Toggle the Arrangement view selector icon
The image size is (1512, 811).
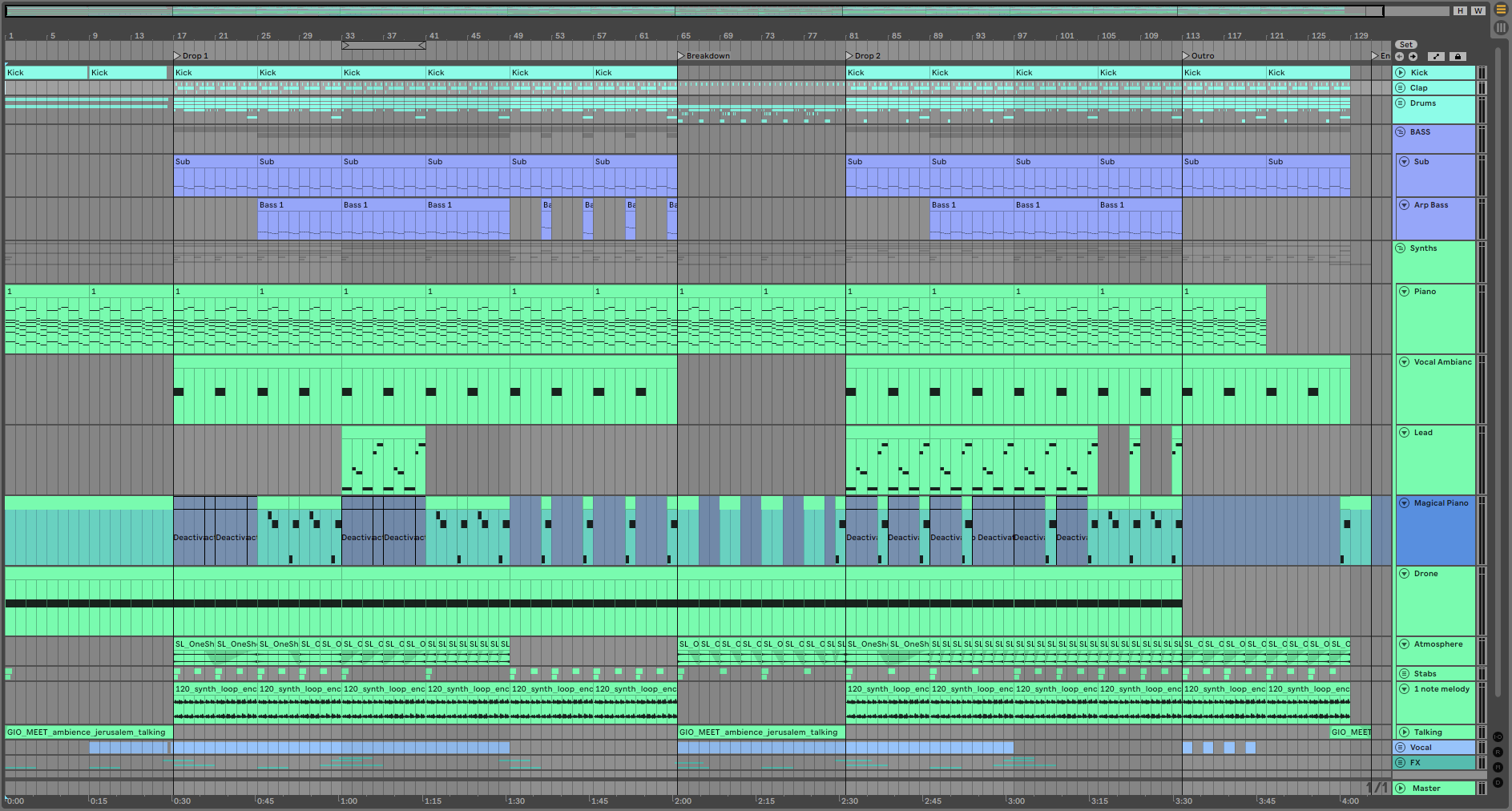tap(1501, 10)
